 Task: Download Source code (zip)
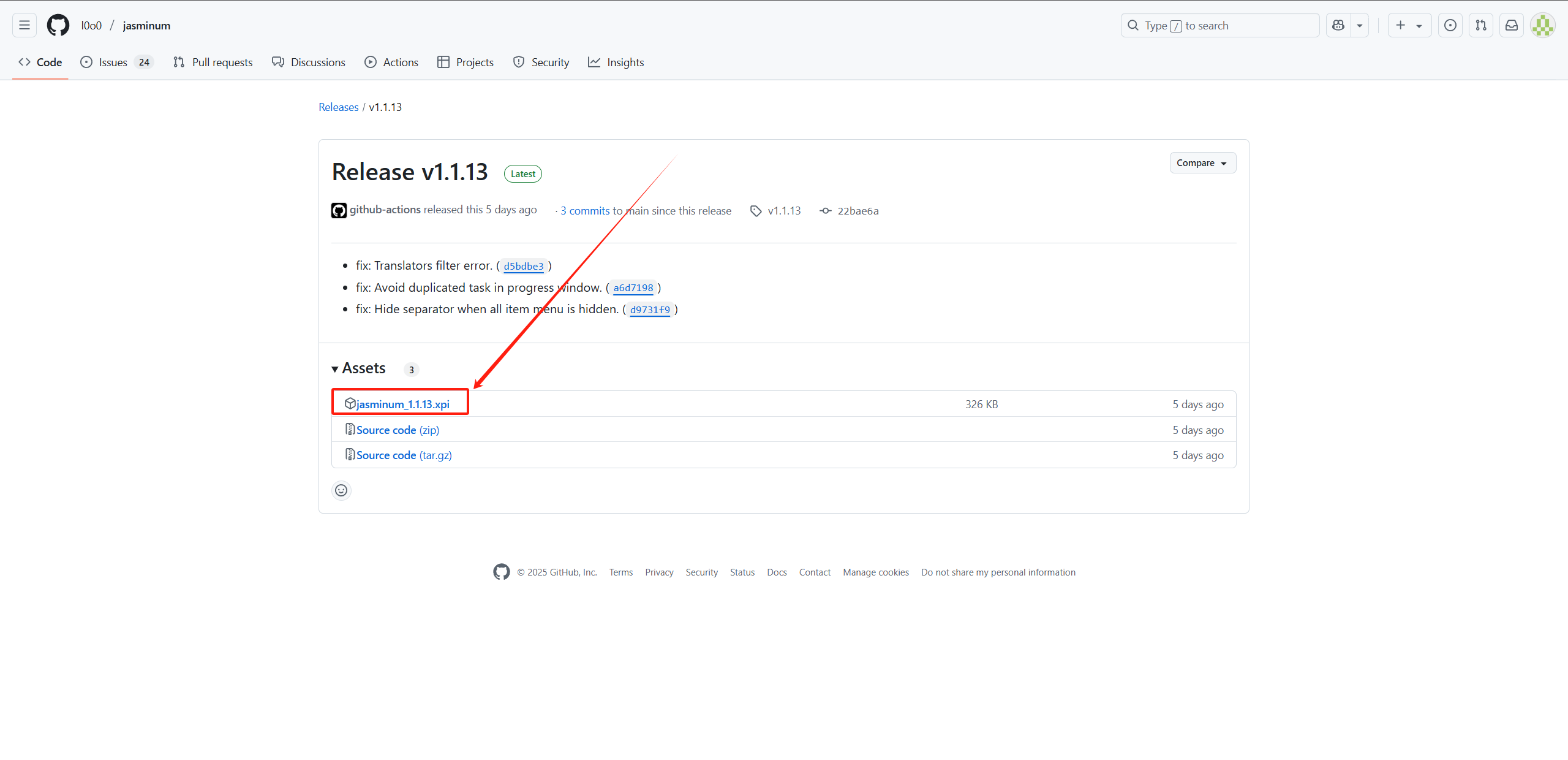tap(398, 430)
